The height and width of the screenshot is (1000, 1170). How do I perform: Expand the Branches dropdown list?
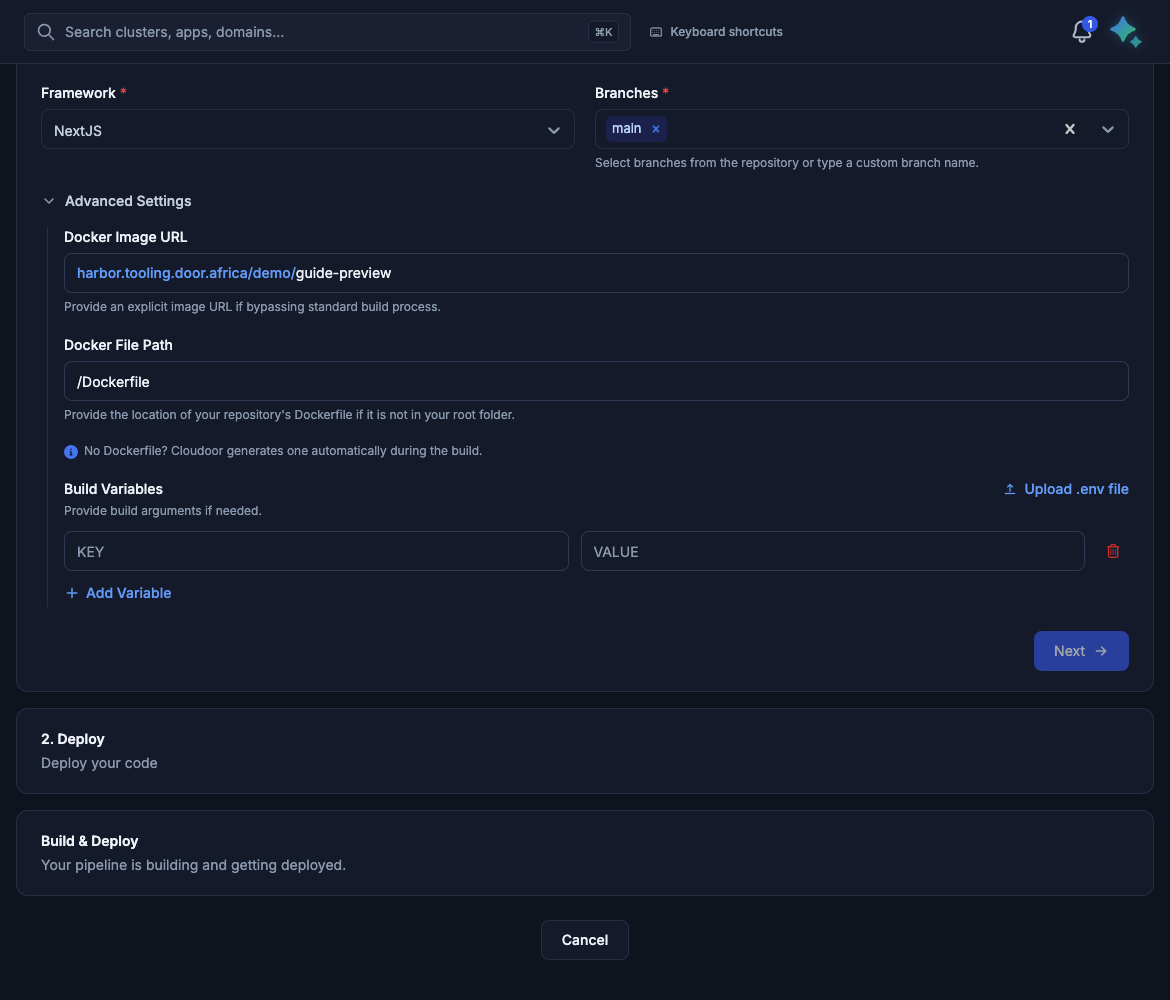[1107, 129]
